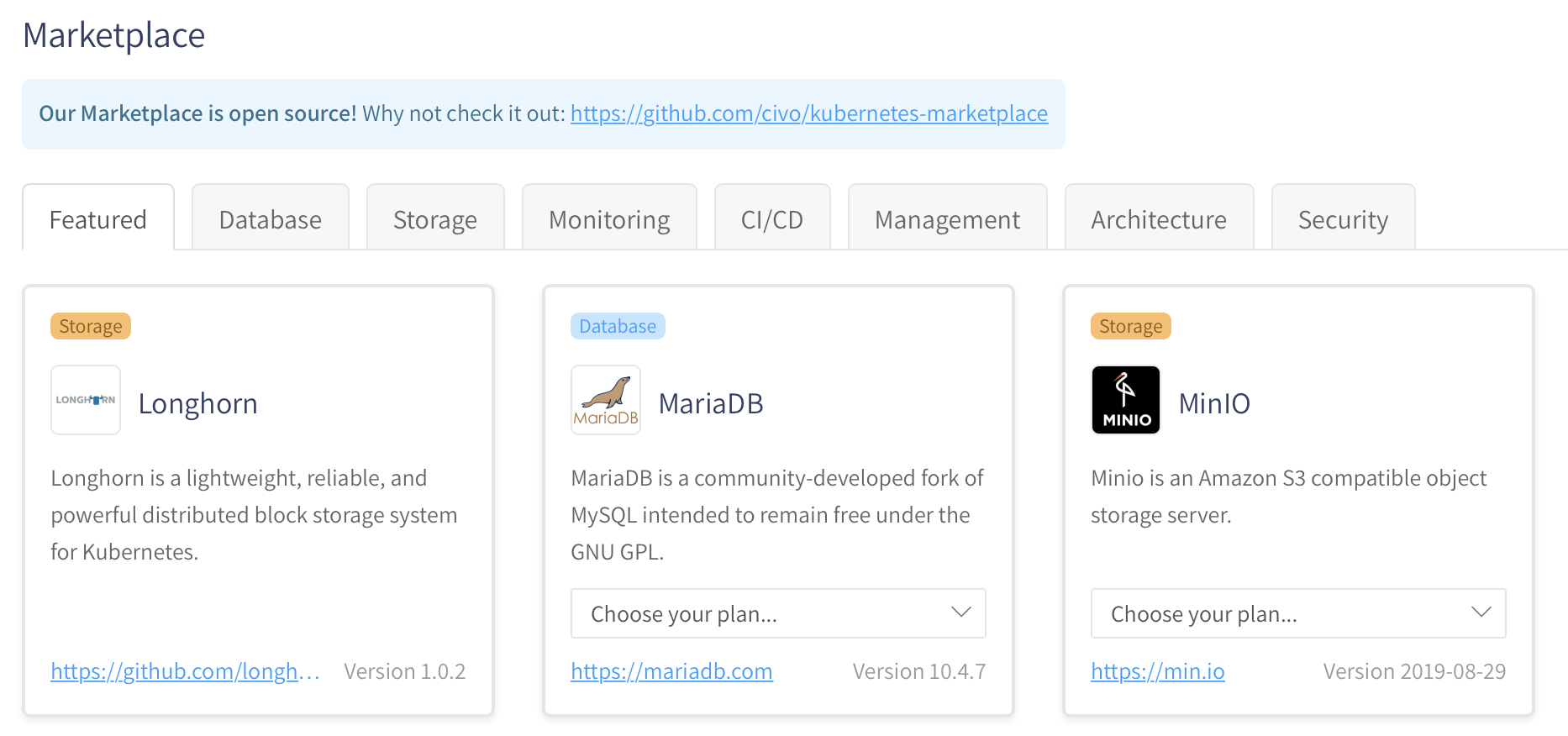Switch to the Storage tab
The width and height of the screenshot is (1568, 736).
435,218
